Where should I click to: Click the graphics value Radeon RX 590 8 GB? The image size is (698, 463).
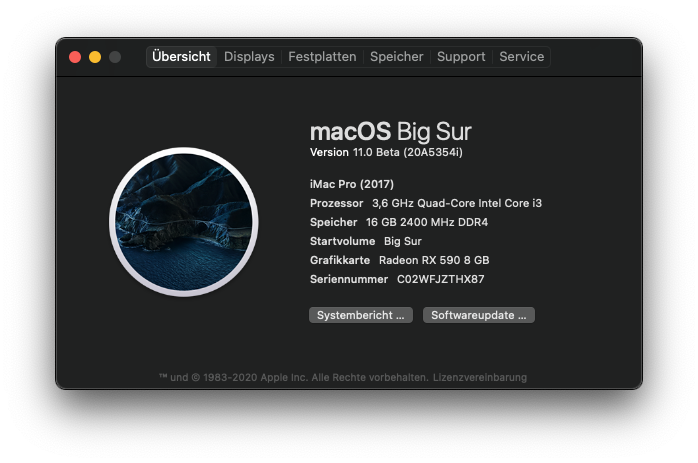pyautogui.click(x=434, y=260)
